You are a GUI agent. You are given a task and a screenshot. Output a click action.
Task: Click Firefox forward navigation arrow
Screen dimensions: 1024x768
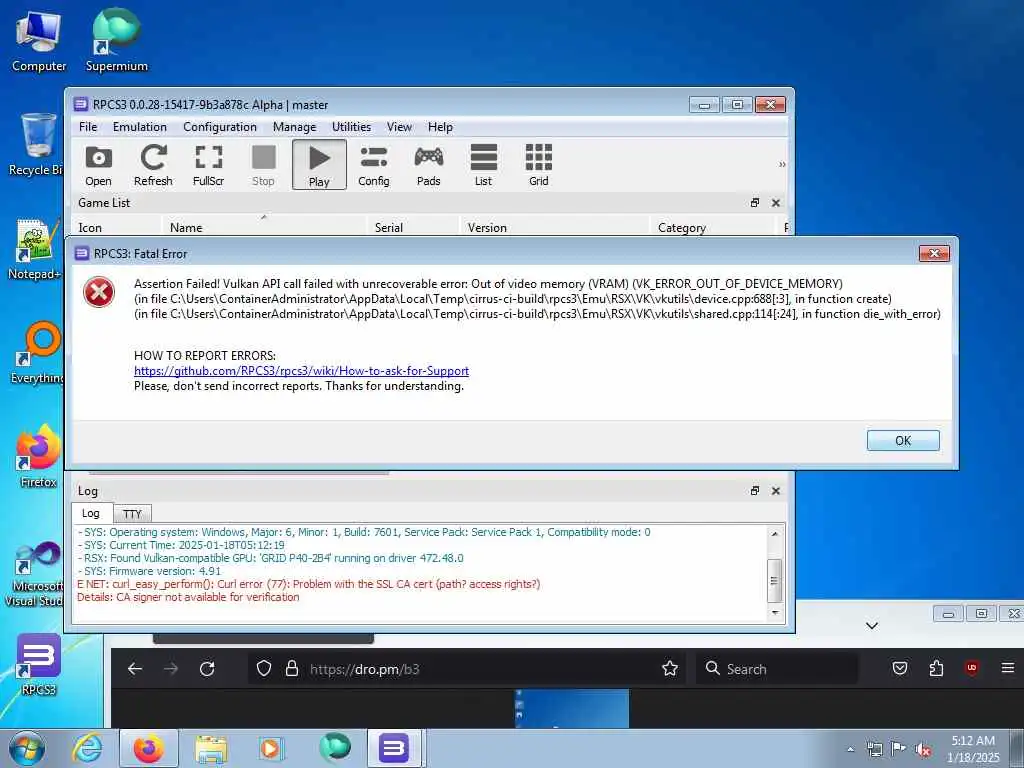(171, 669)
